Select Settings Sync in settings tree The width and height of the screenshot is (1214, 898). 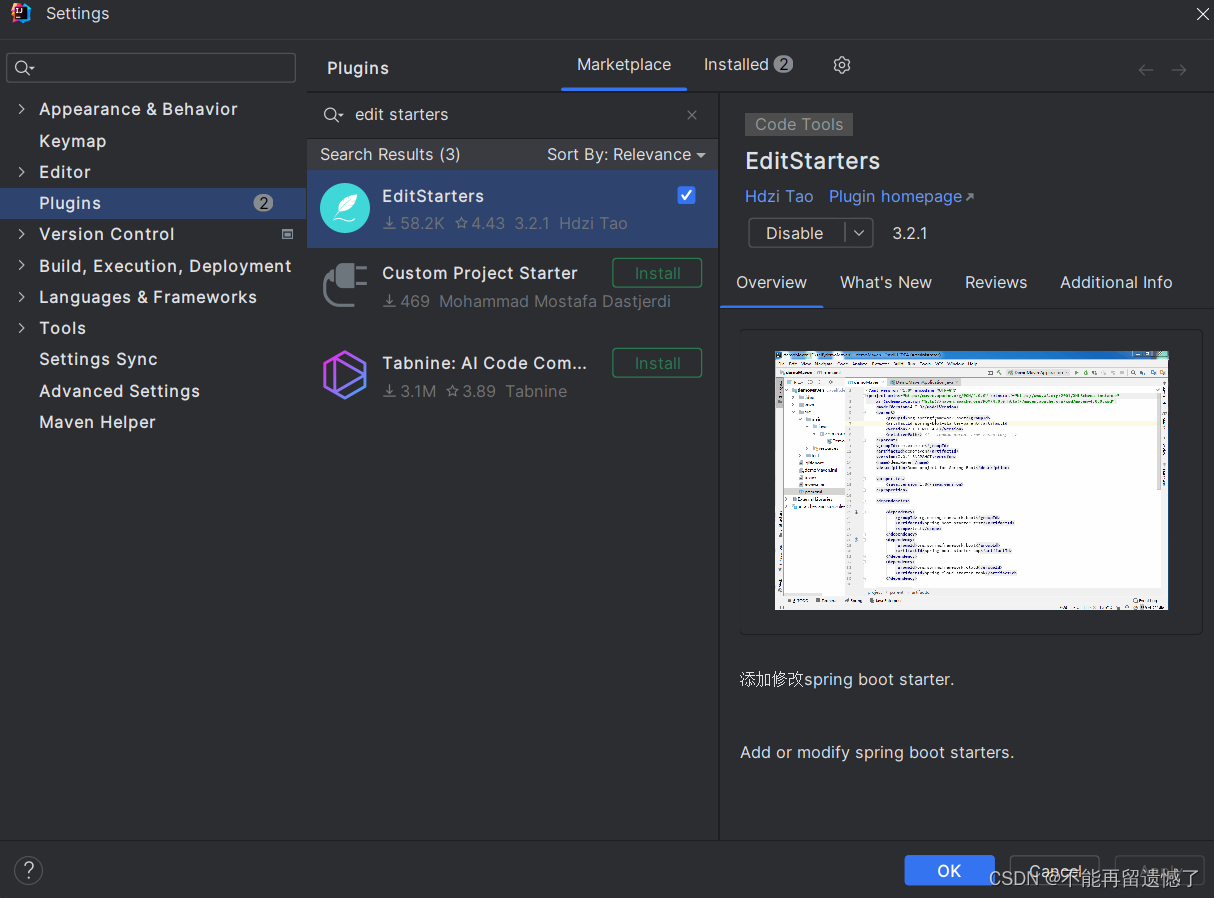[x=98, y=359]
